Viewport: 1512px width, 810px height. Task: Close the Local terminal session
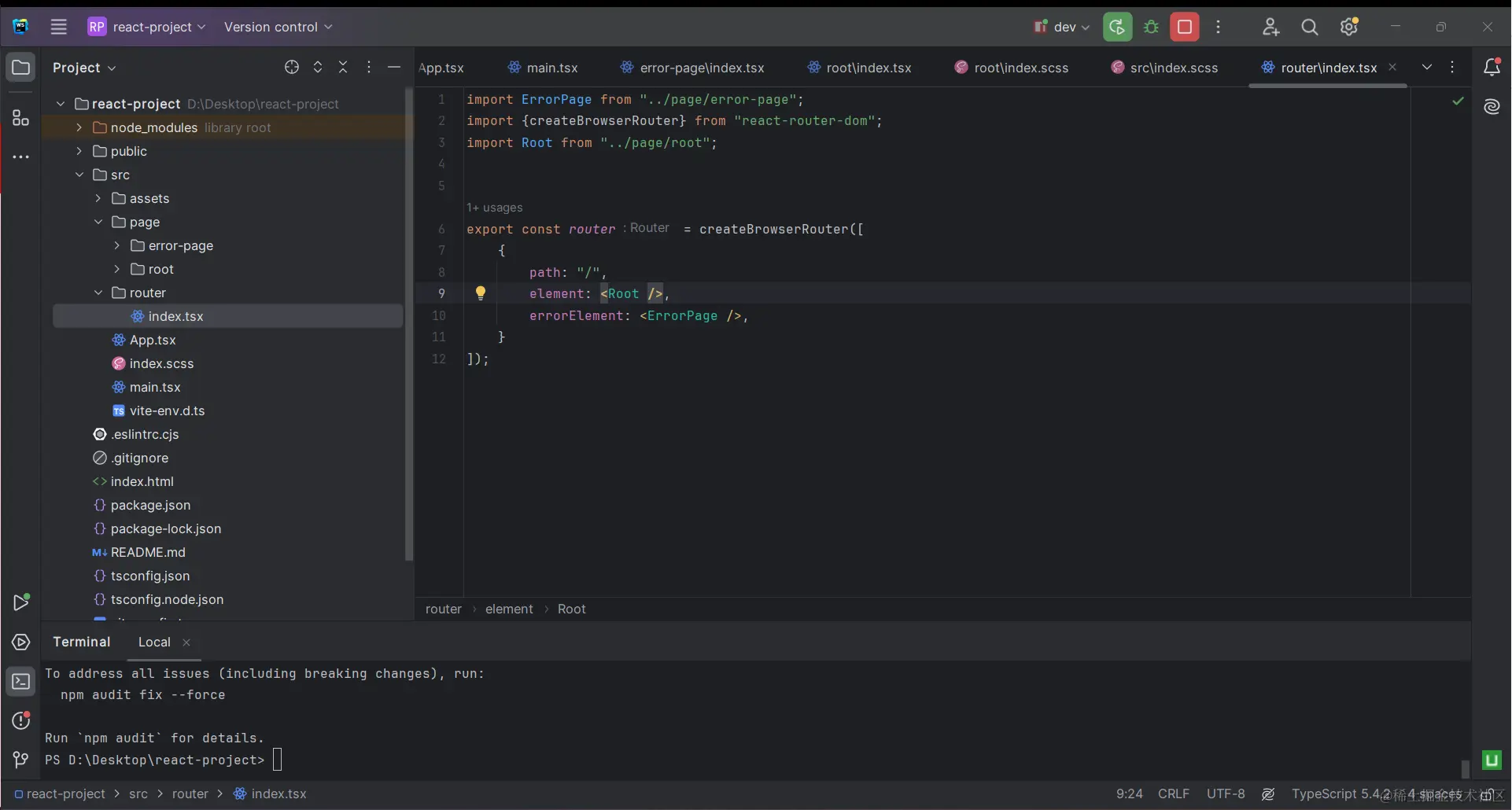[x=186, y=642]
